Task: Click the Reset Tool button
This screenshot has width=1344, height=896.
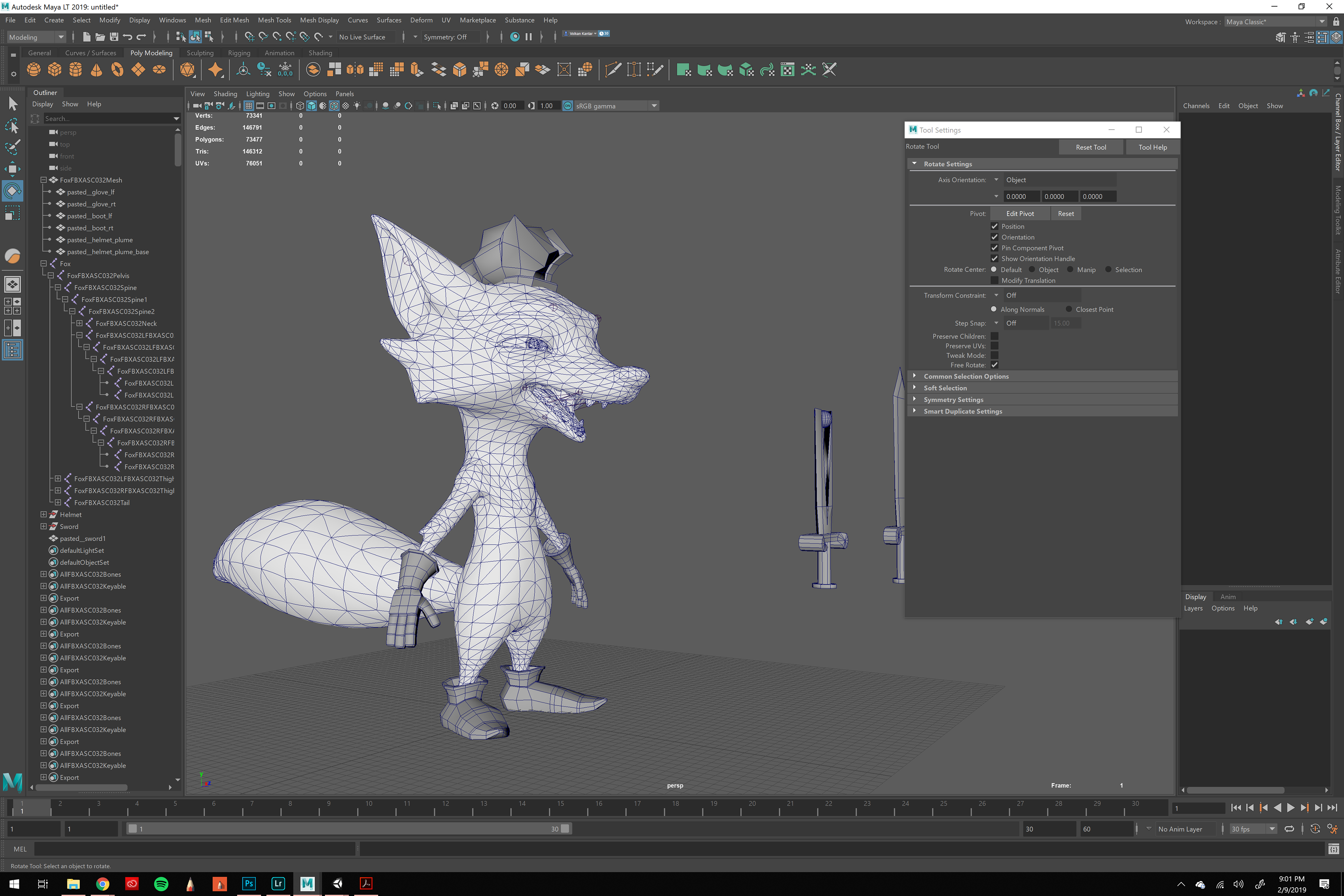Action: click(1091, 147)
